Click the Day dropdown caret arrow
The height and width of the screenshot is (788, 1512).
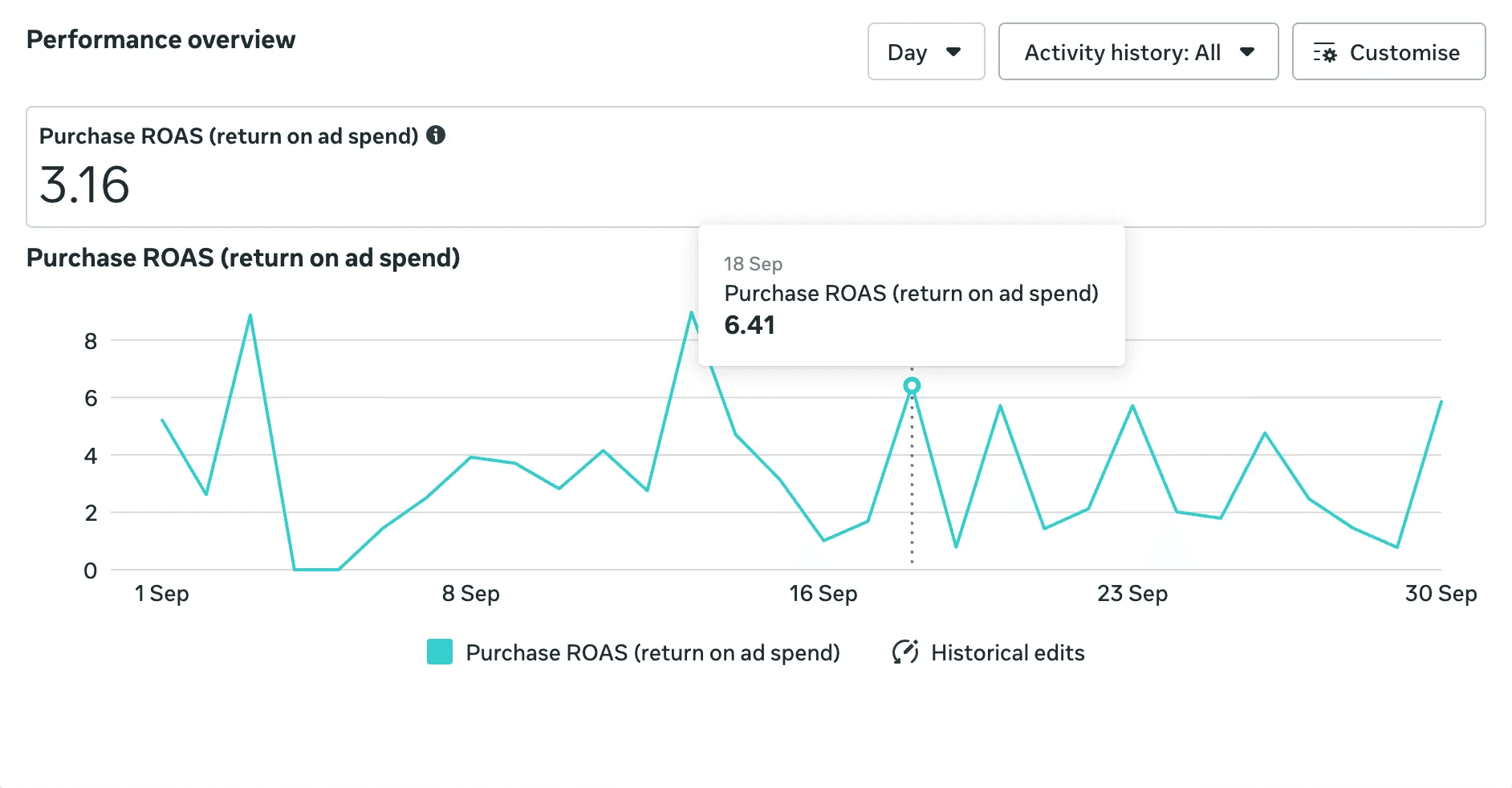pyautogui.click(x=953, y=52)
